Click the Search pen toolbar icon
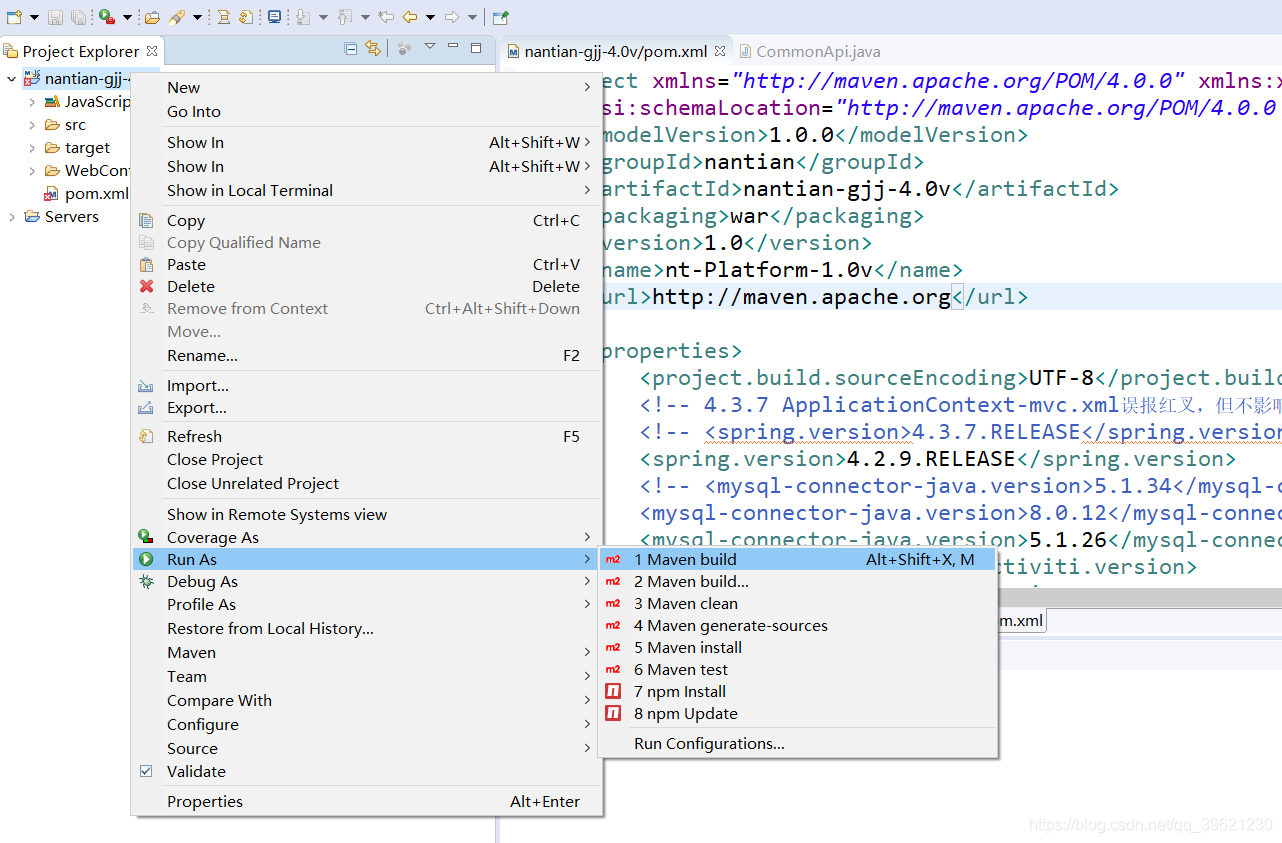The height and width of the screenshot is (843, 1282). pyautogui.click(x=176, y=17)
